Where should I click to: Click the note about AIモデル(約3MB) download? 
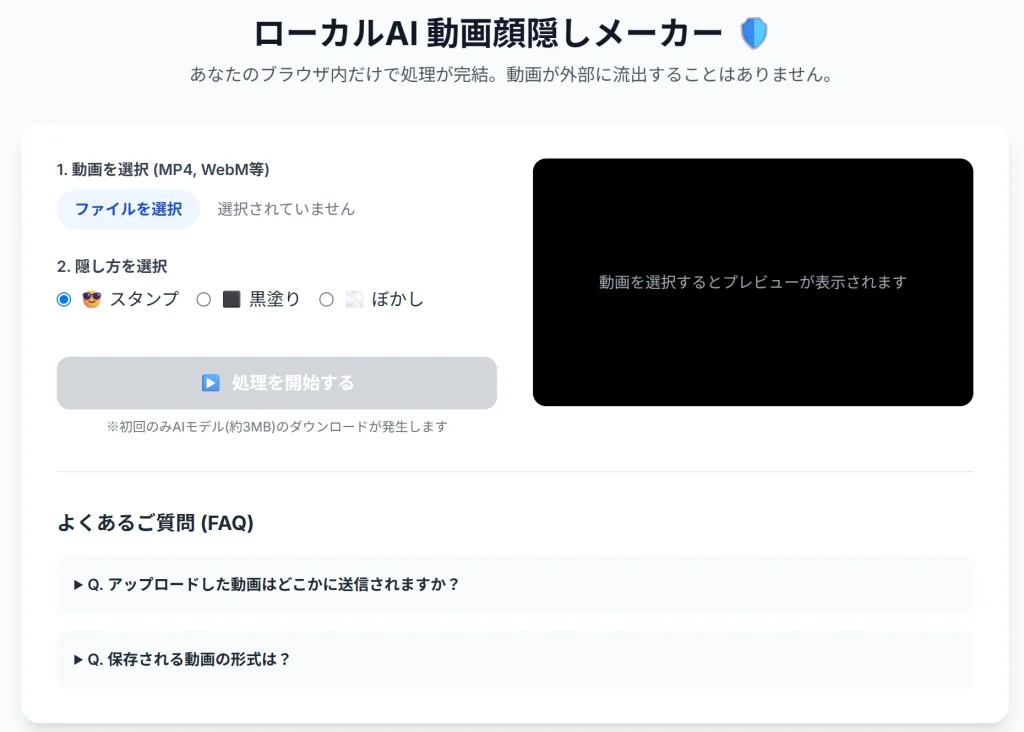[x=277, y=426]
